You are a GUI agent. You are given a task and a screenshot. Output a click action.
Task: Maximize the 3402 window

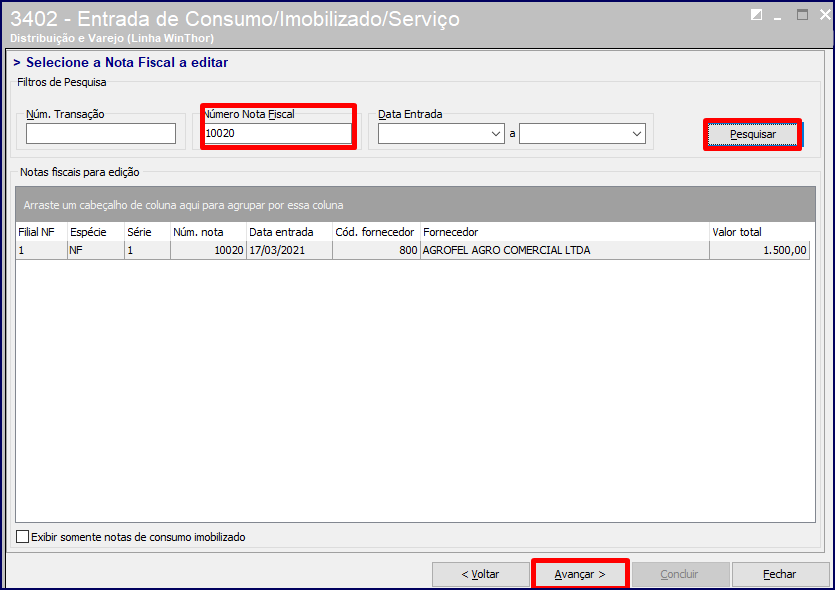pos(802,15)
